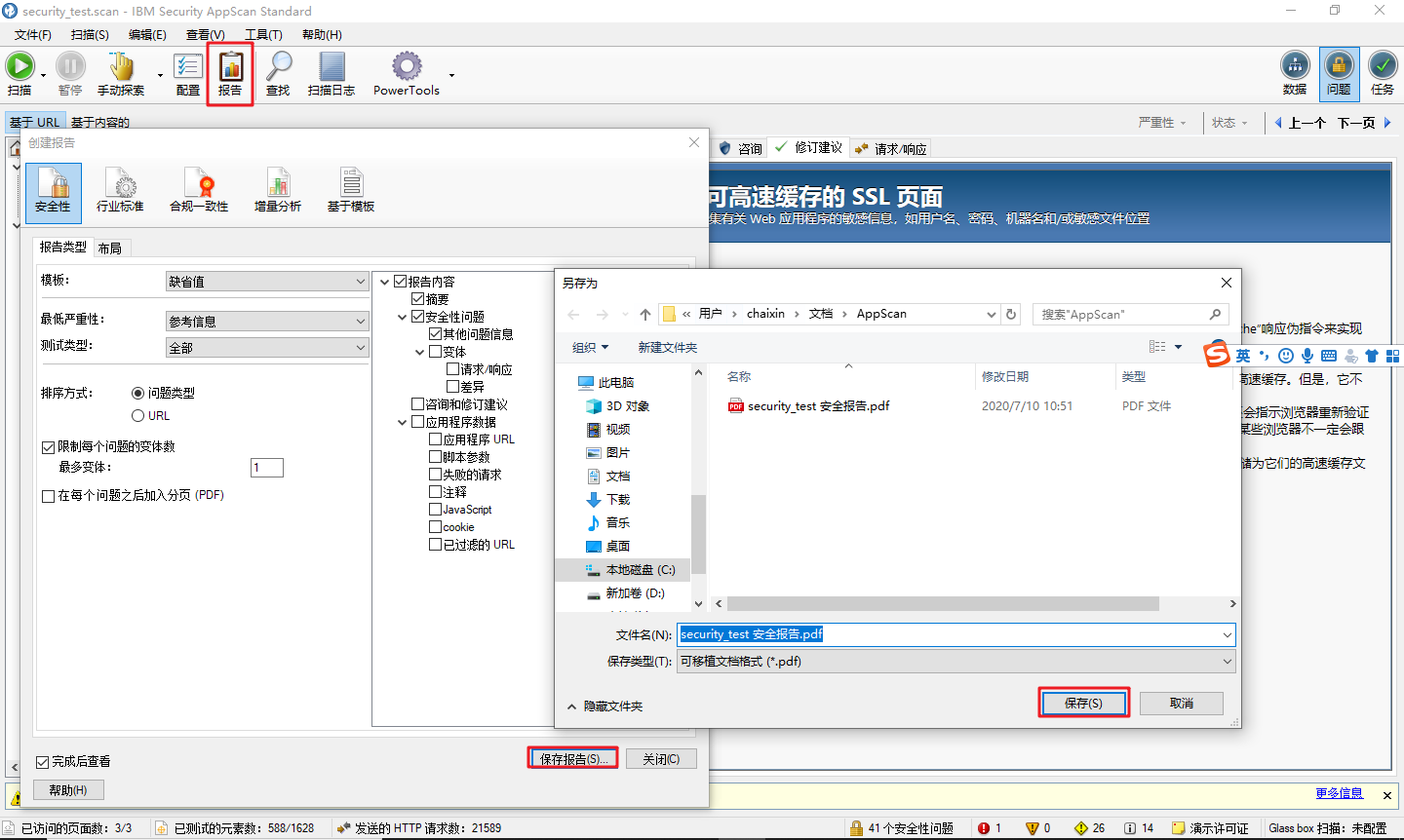Switch to the 请求/响应 tab
The image size is (1404, 840).
click(x=891, y=149)
